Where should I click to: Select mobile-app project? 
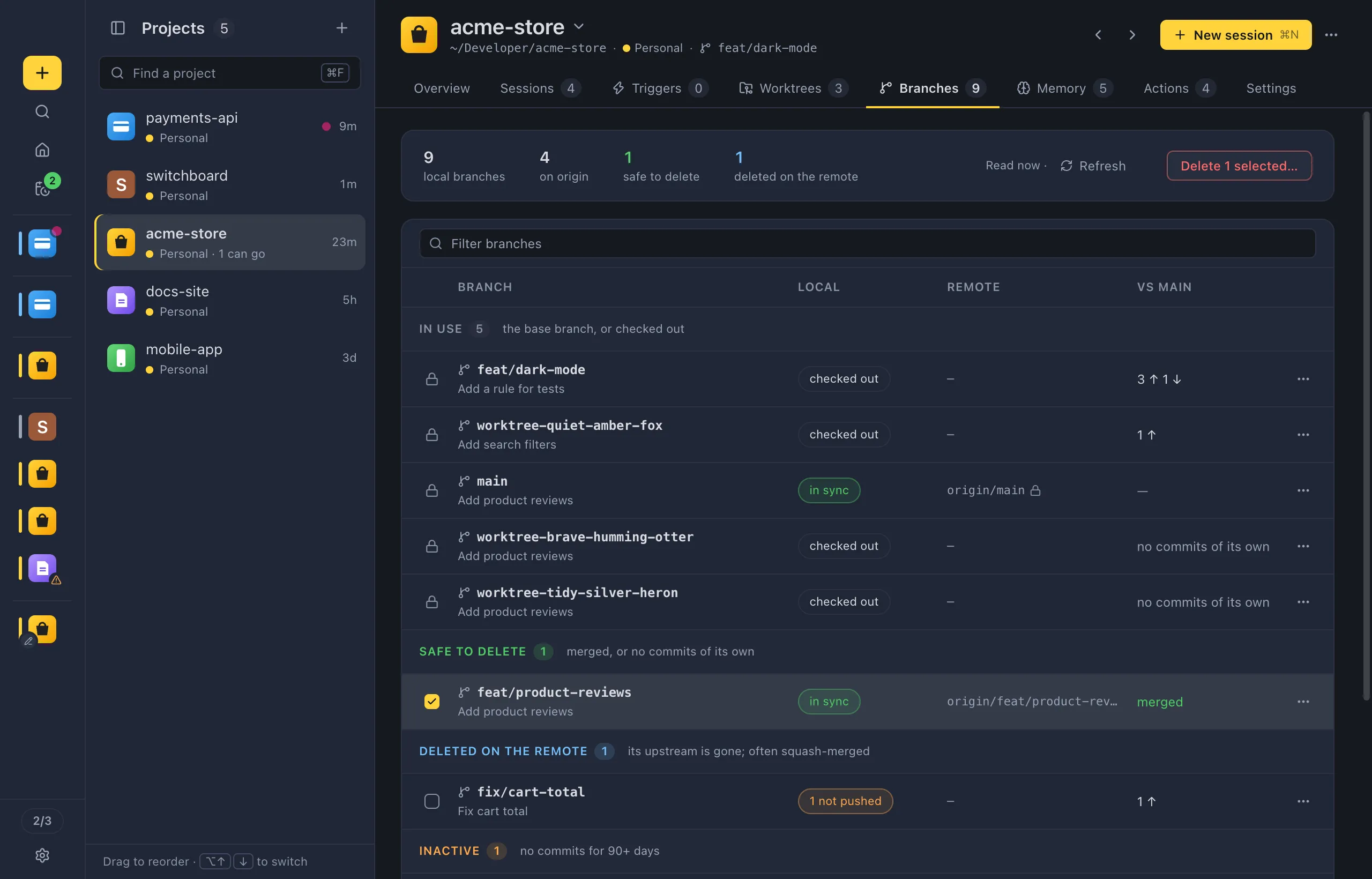[230, 358]
